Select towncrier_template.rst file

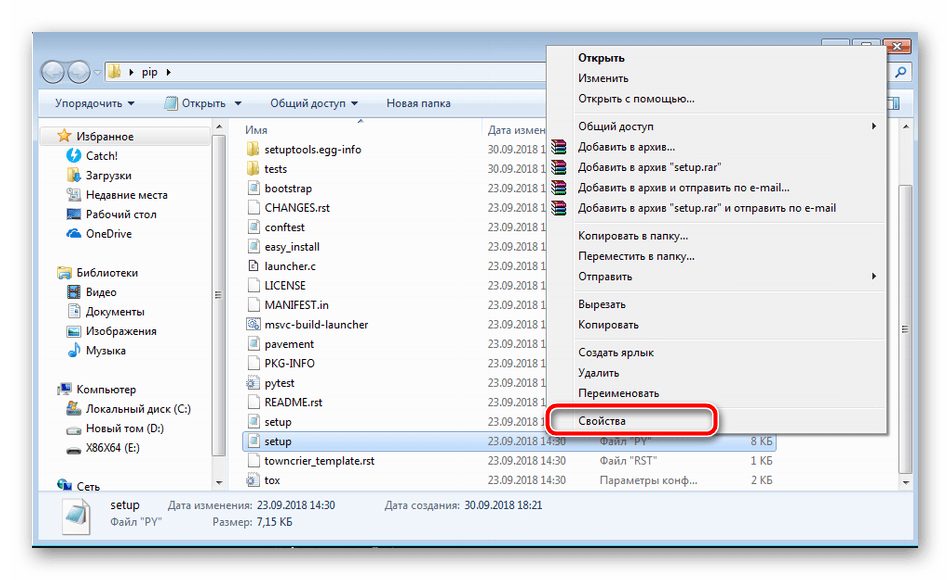click(x=319, y=461)
